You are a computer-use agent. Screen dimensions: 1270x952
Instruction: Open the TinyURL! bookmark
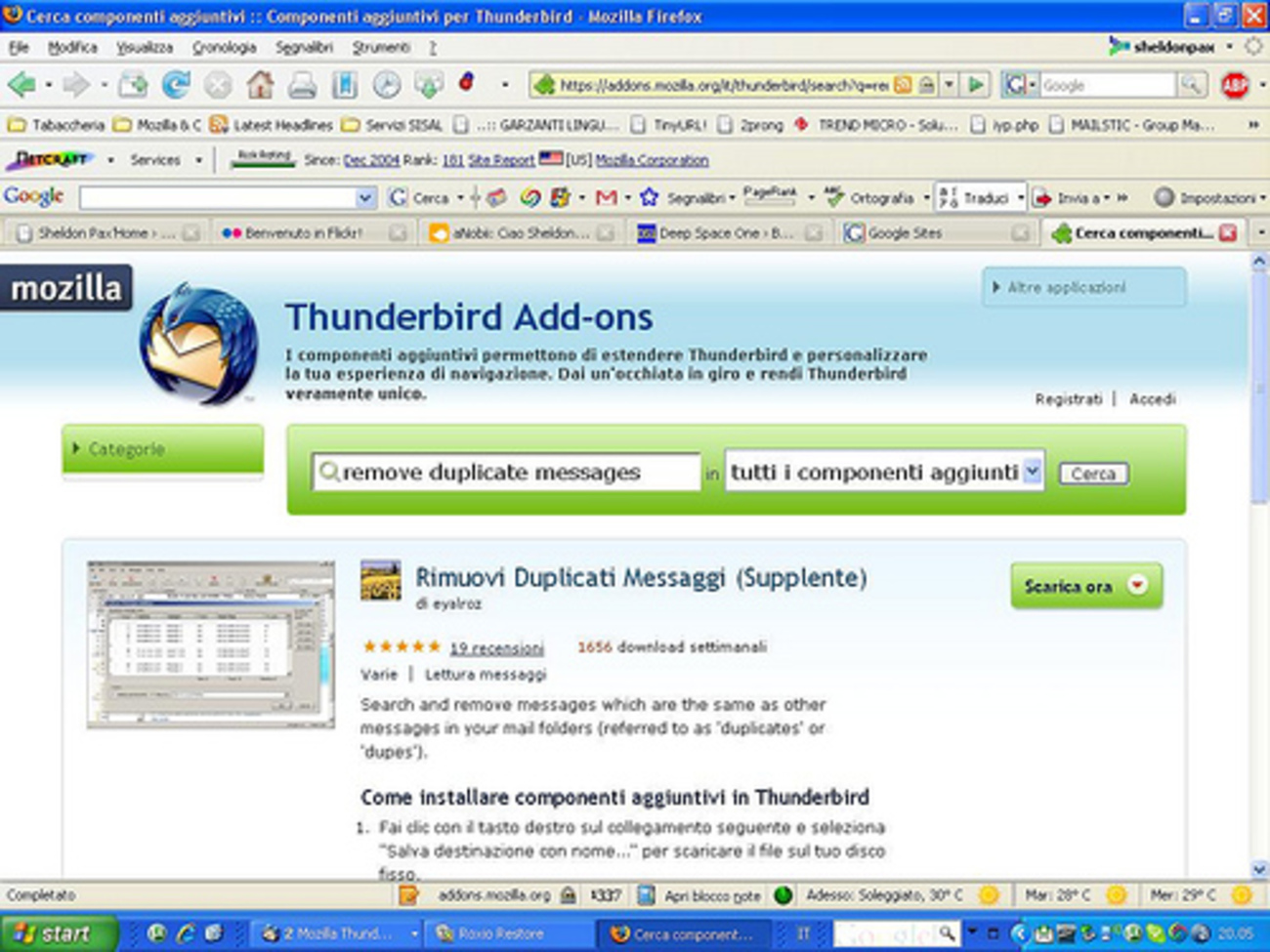(669, 125)
